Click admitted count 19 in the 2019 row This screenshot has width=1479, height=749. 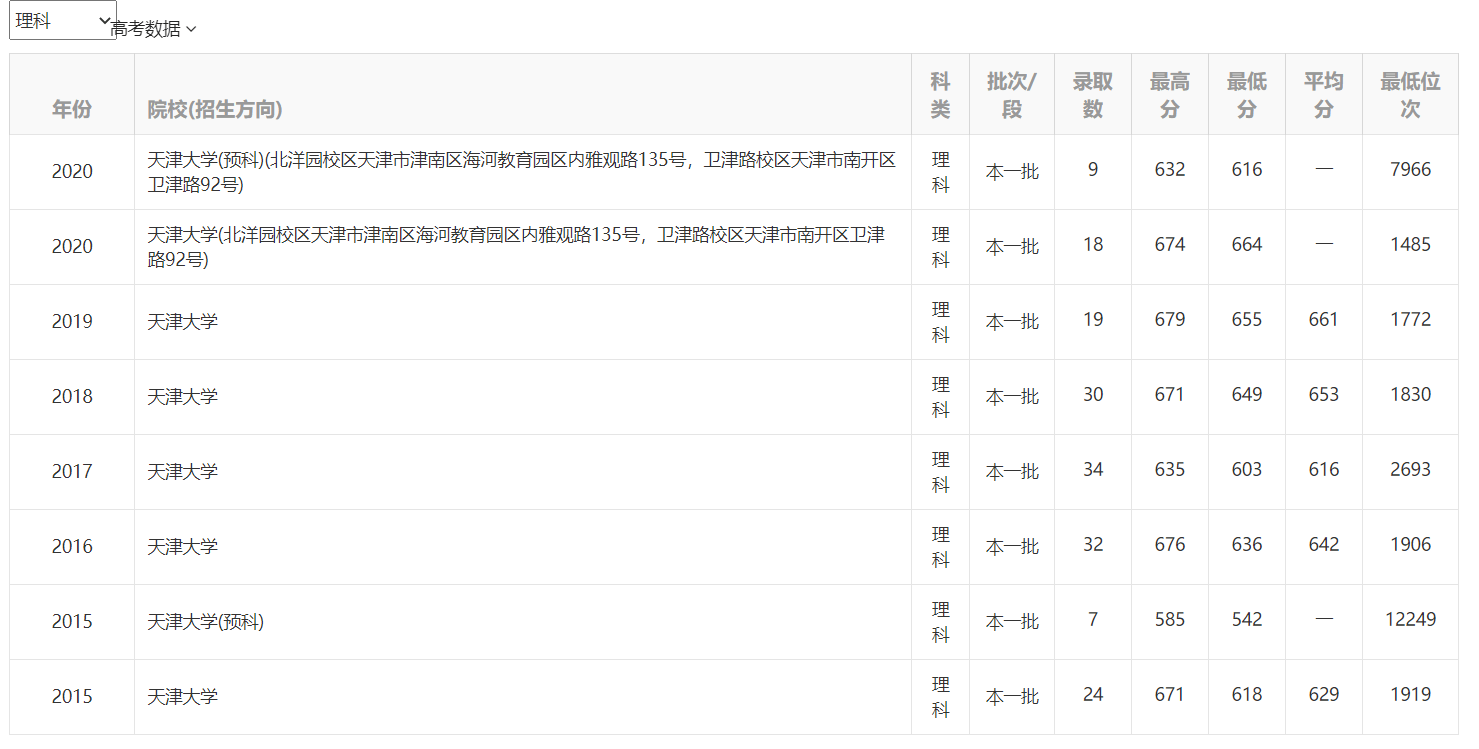coord(1093,319)
